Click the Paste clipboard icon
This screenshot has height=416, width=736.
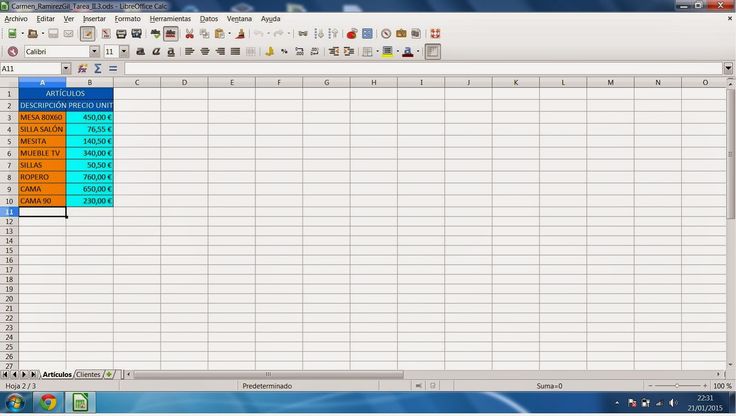tap(219, 33)
